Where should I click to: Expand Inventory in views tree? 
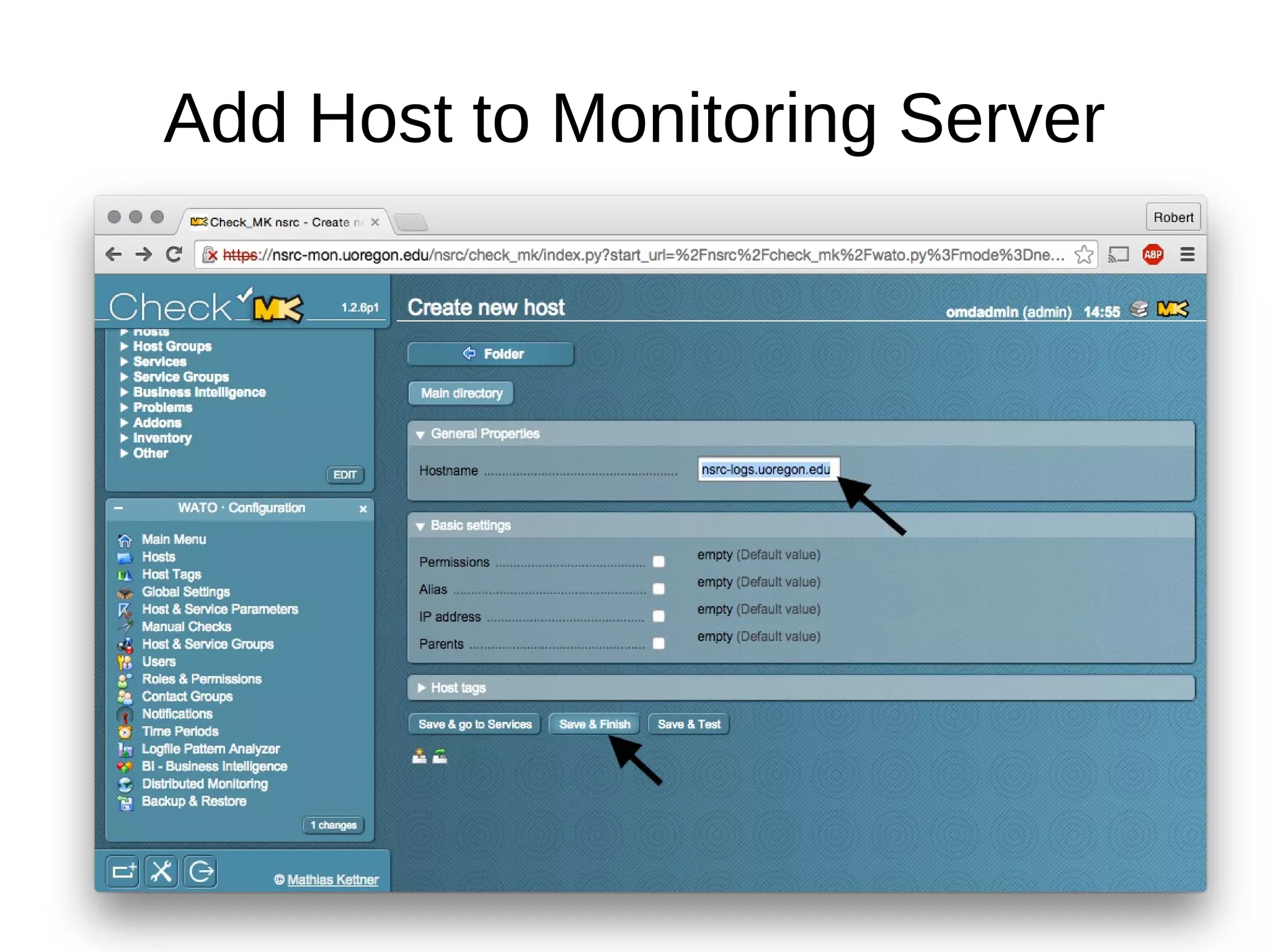pyautogui.click(x=124, y=438)
